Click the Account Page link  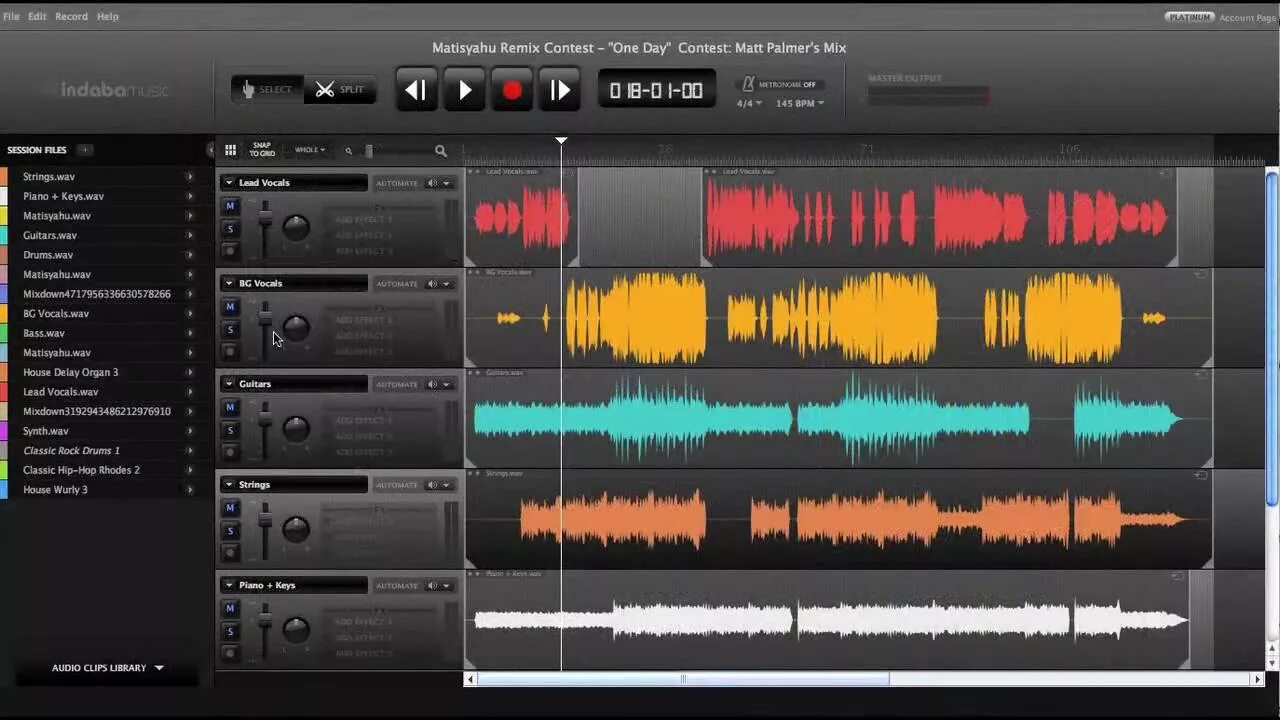[1248, 17]
